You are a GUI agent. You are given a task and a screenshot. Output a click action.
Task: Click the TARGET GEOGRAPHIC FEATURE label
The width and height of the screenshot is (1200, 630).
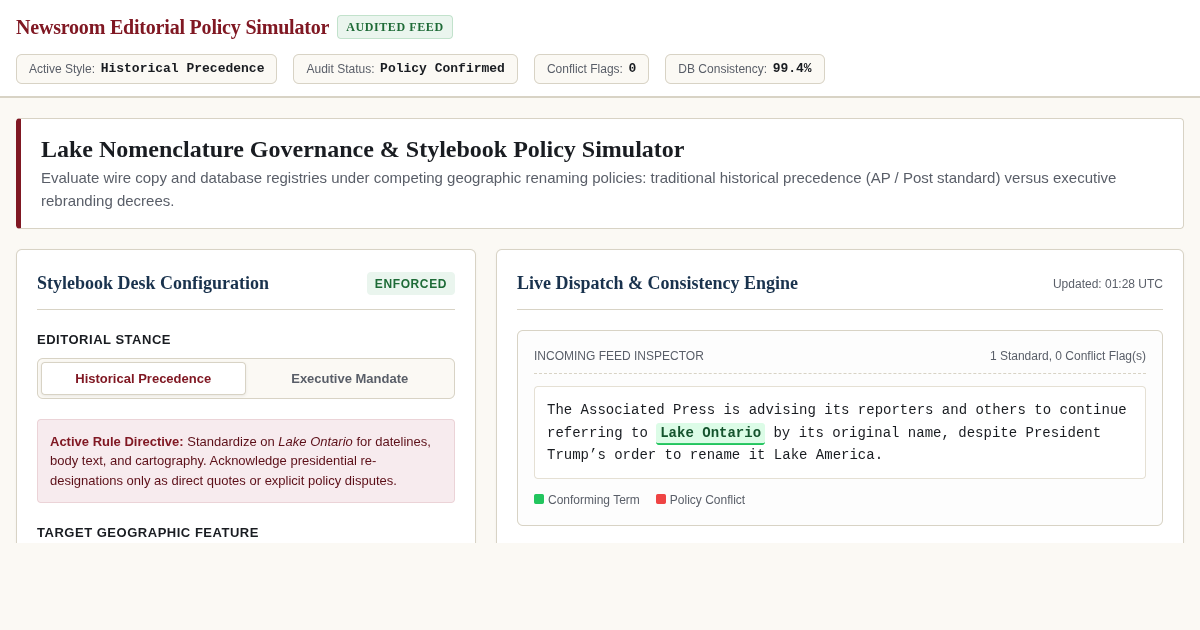pos(148,533)
